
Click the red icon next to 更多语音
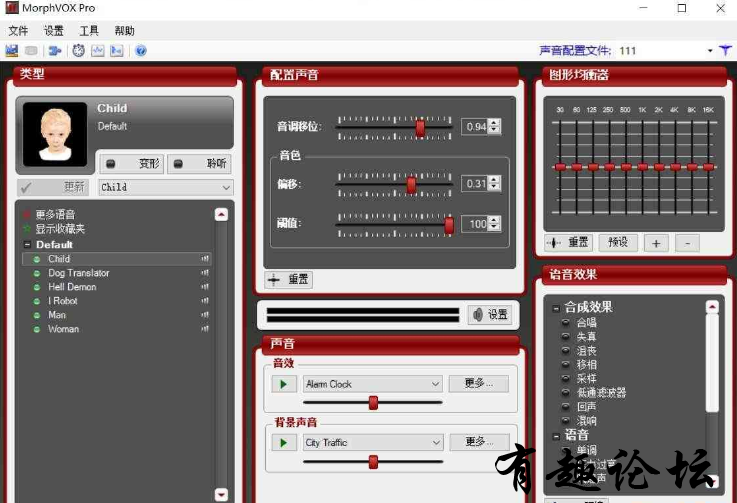[x=27, y=215]
